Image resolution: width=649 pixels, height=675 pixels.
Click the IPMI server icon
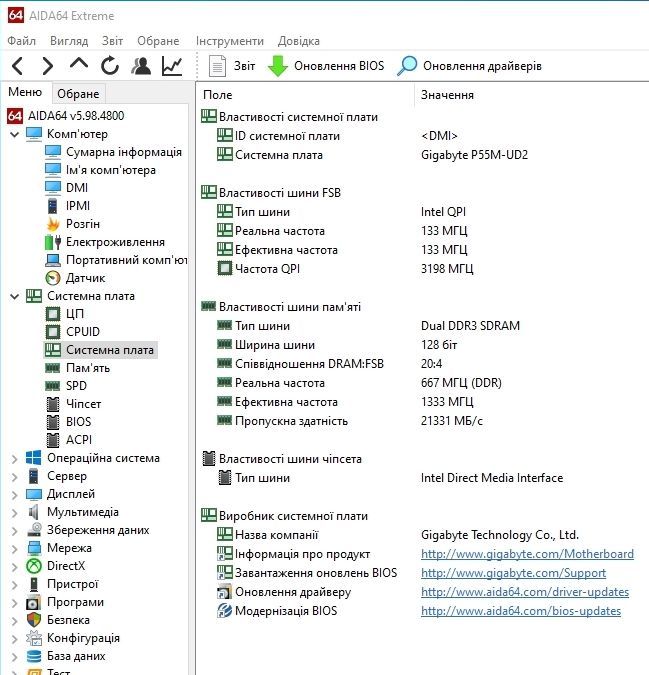53,206
